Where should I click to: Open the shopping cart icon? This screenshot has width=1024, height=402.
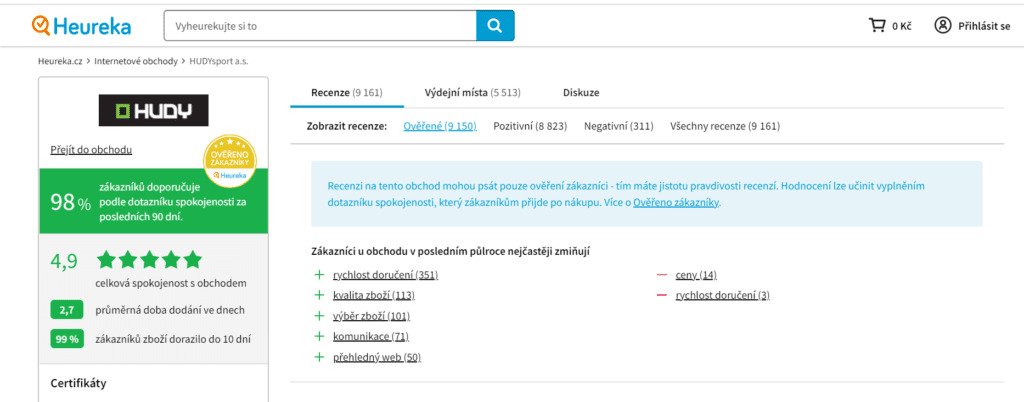[x=876, y=25]
